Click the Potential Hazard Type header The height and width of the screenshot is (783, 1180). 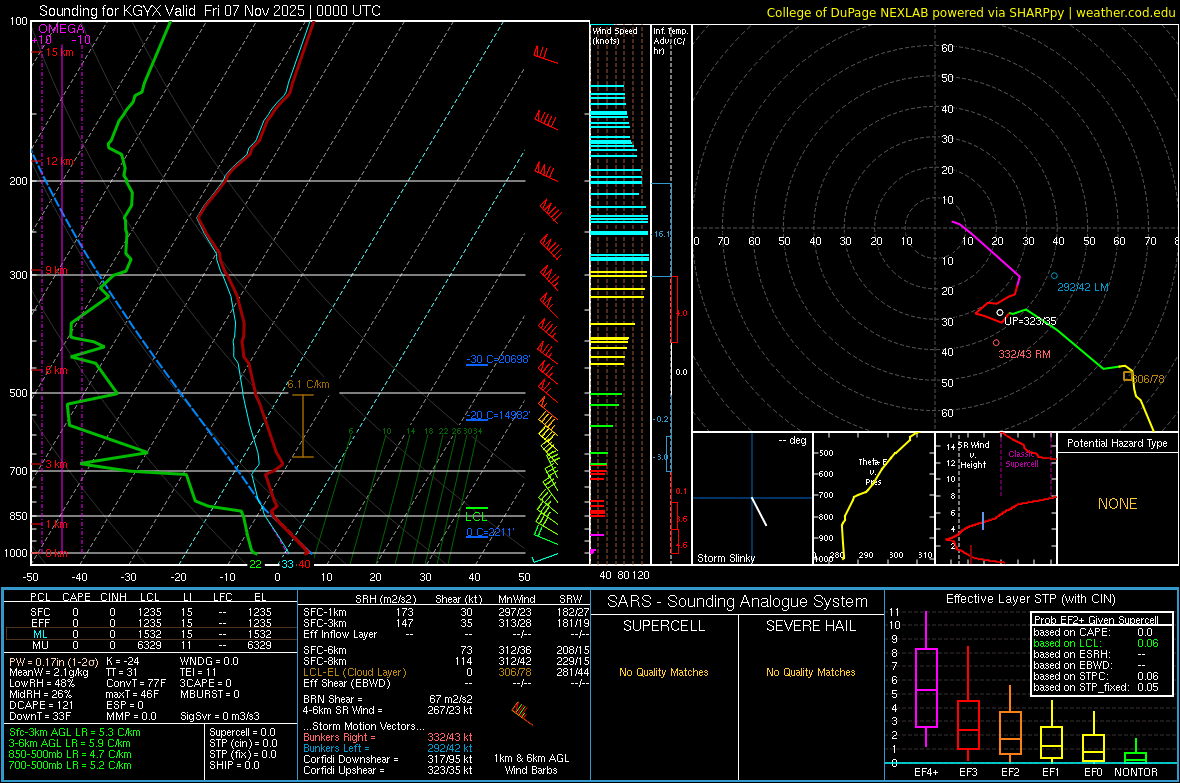pos(1117,443)
